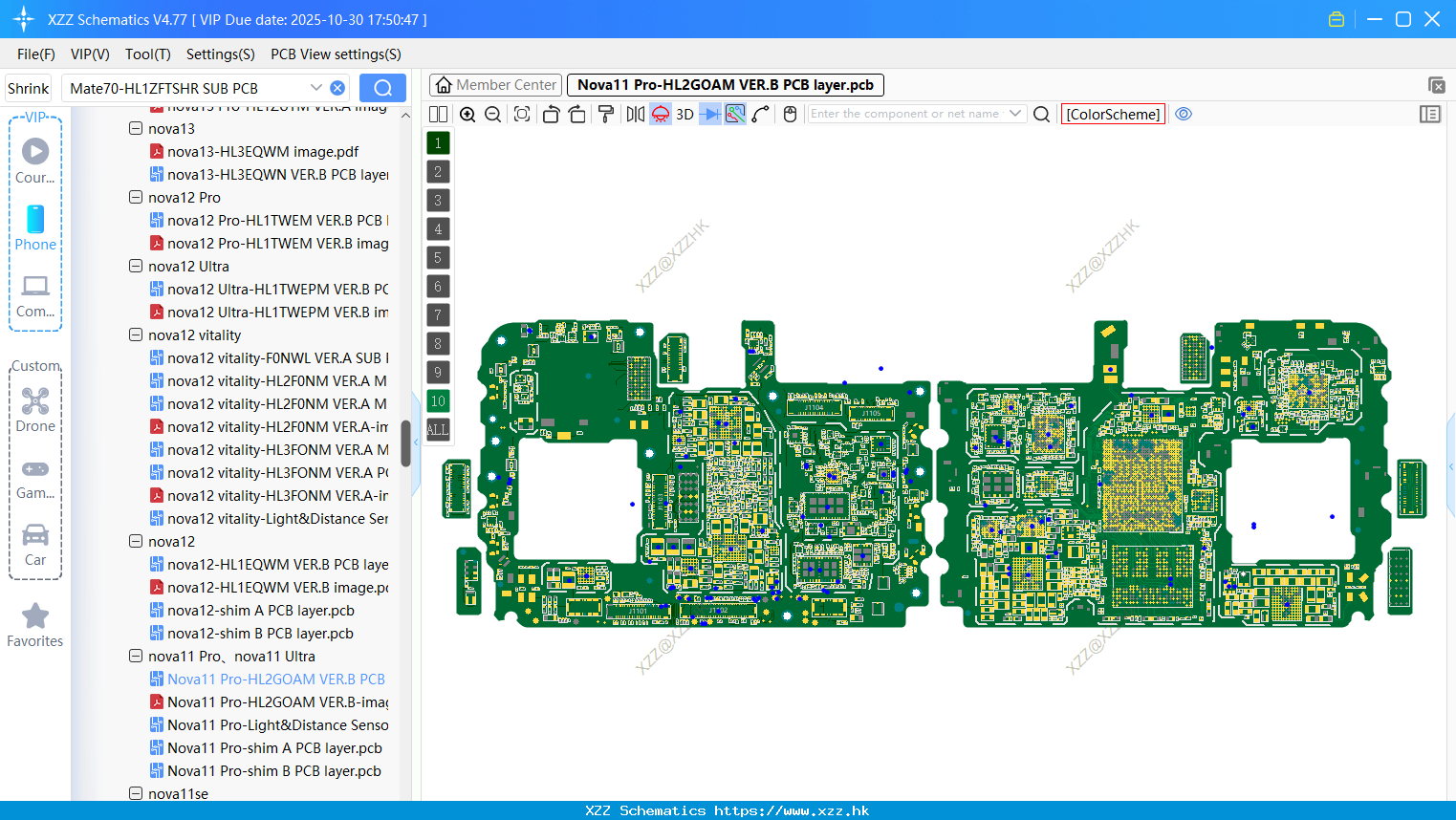The width and height of the screenshot is (1456, 820).
Task: Collapse the nova13 folder
Action: [x=136, y=128]
